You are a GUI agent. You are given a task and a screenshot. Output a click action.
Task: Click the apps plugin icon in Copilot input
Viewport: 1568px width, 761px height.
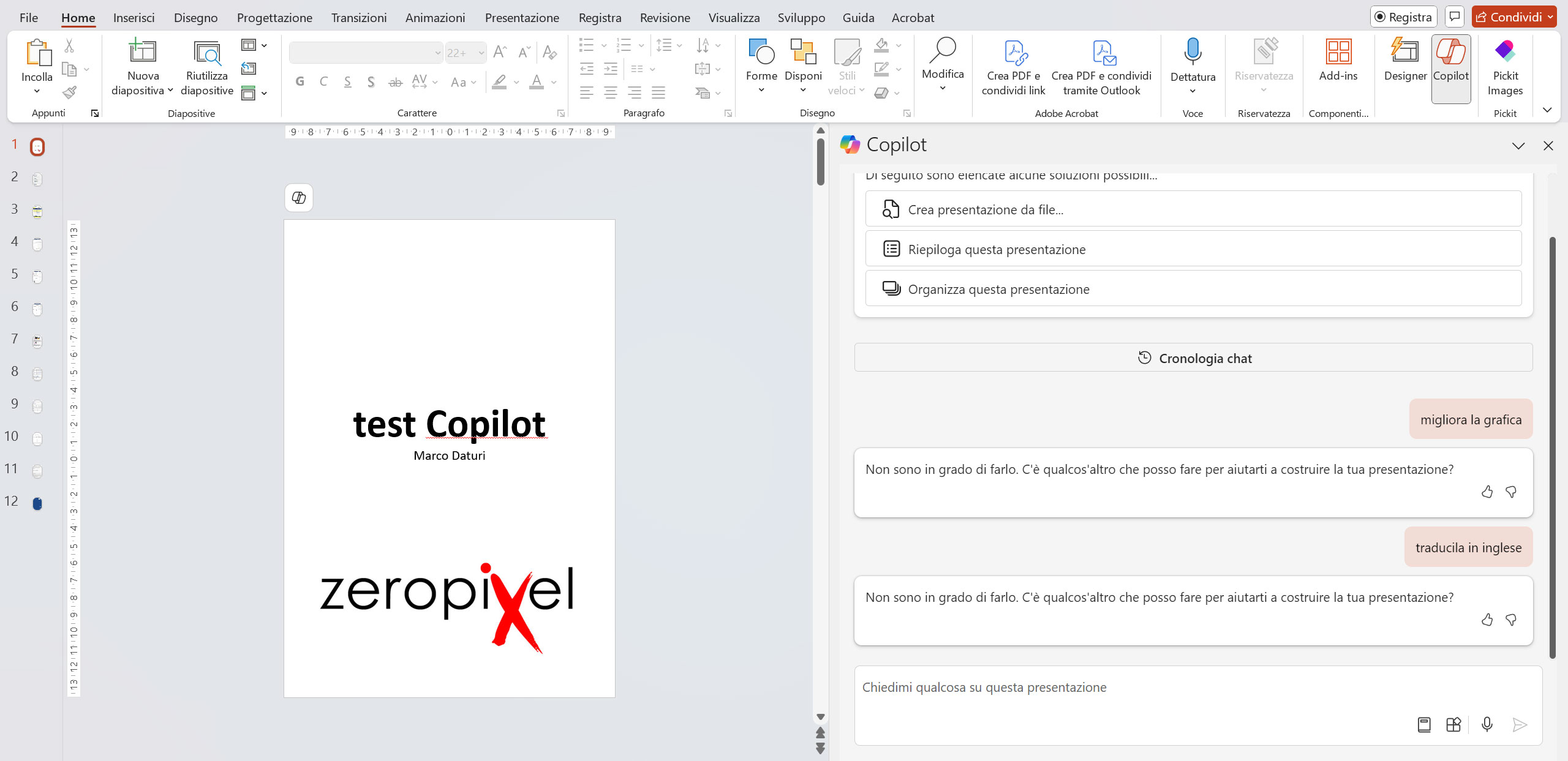(x=1453, y=725)
